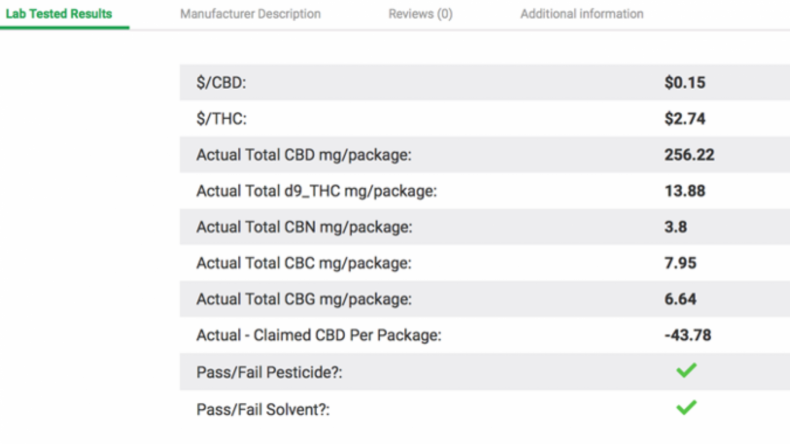Click the Solvent pass green checkmark
The height and width of the screenshot is (444, 790).
(x=686, y=407)
